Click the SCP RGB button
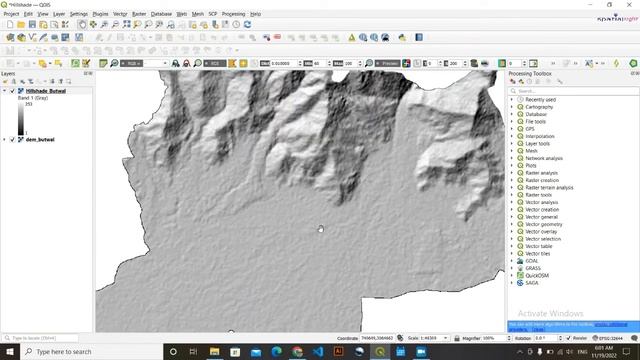The width and height of the screenshot is (640, 360). point(131,63)
